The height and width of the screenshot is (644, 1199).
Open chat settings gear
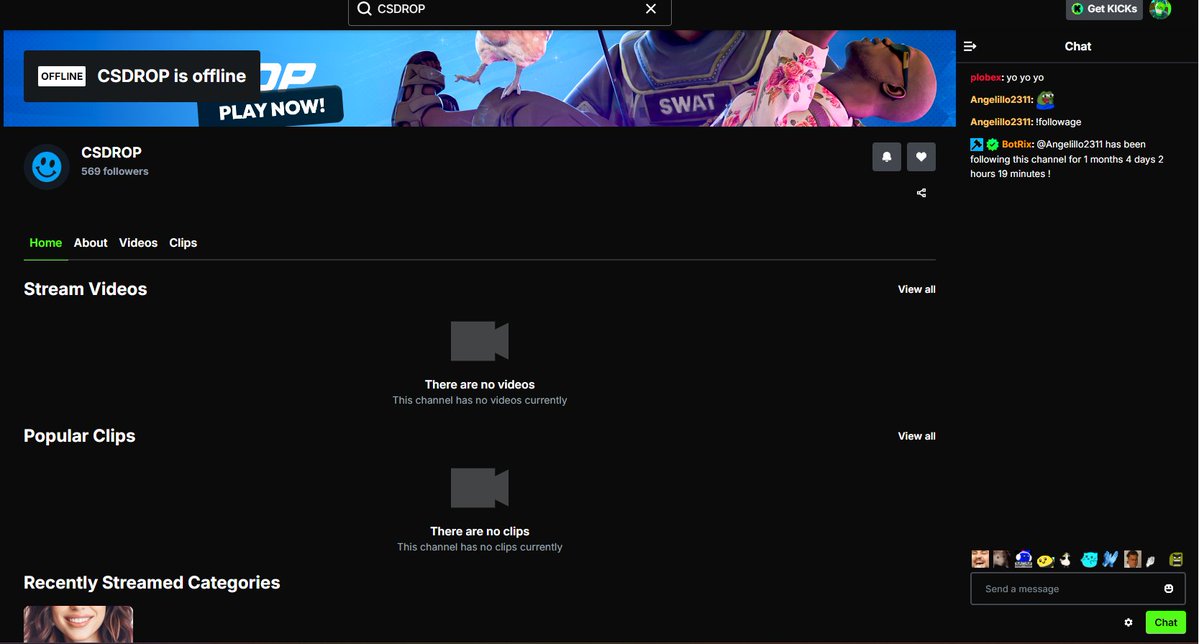pyautogui.click(x=1128, y=623)
